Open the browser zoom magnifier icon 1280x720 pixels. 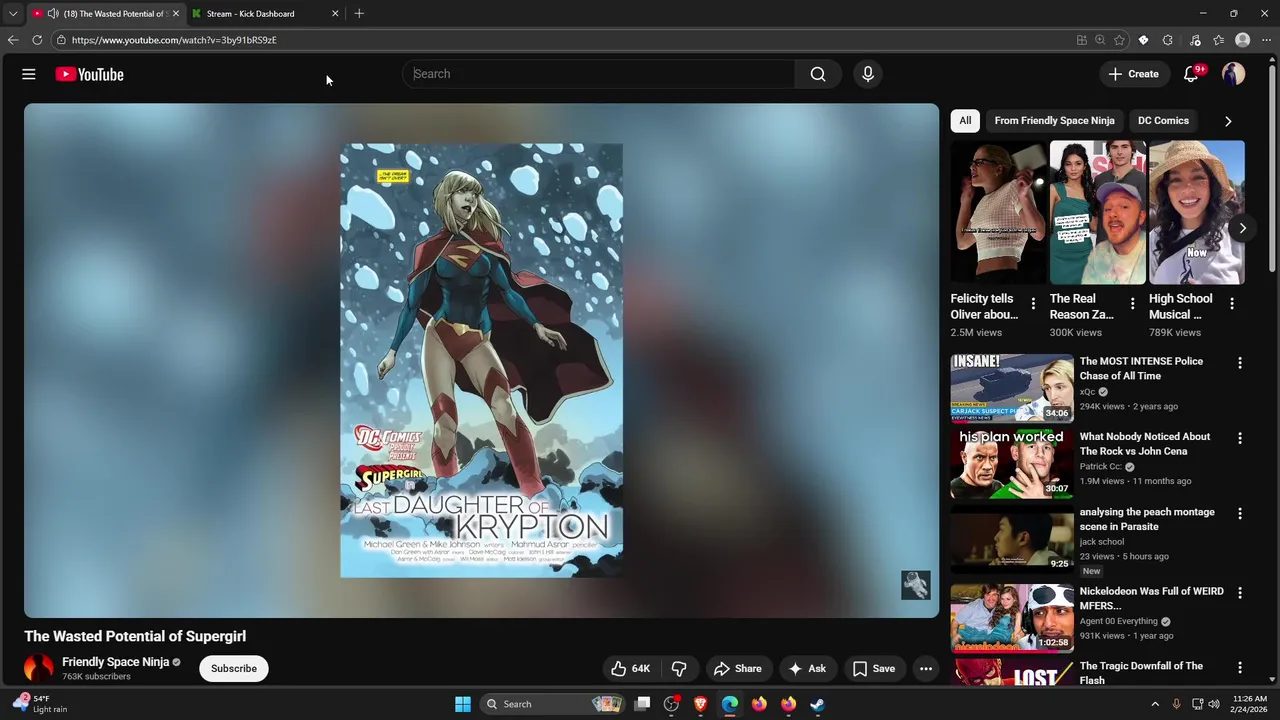1100,40
